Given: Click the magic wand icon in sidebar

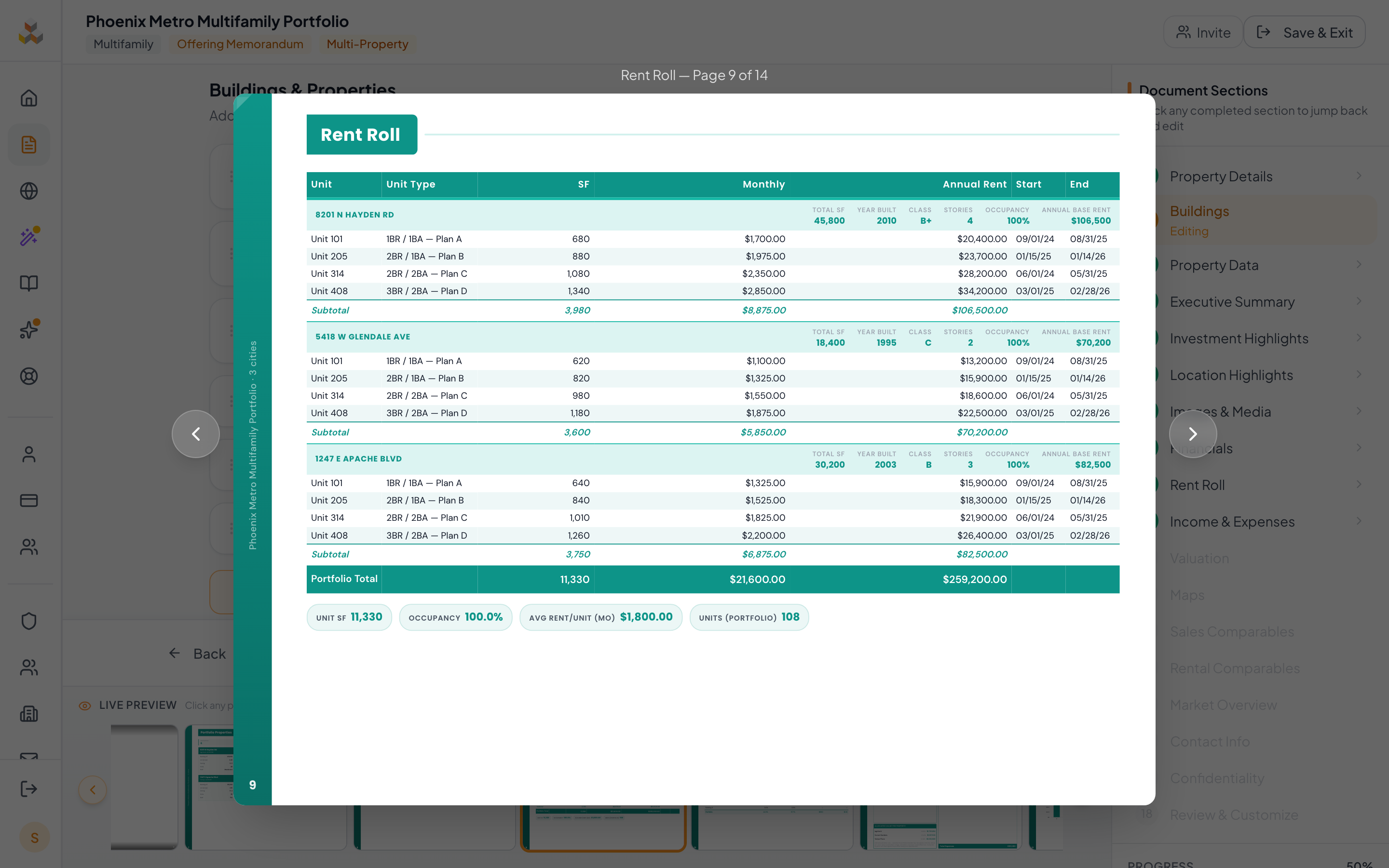Looking at the screenshot, I should point(29,237).
